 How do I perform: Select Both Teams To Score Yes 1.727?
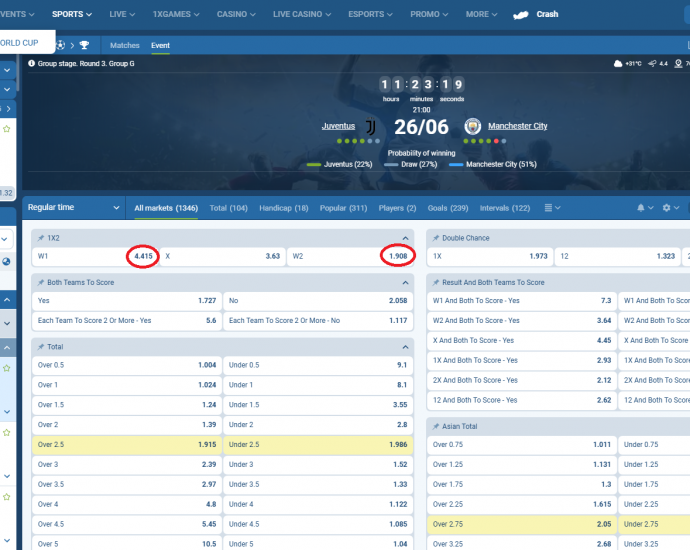(127, 301)
